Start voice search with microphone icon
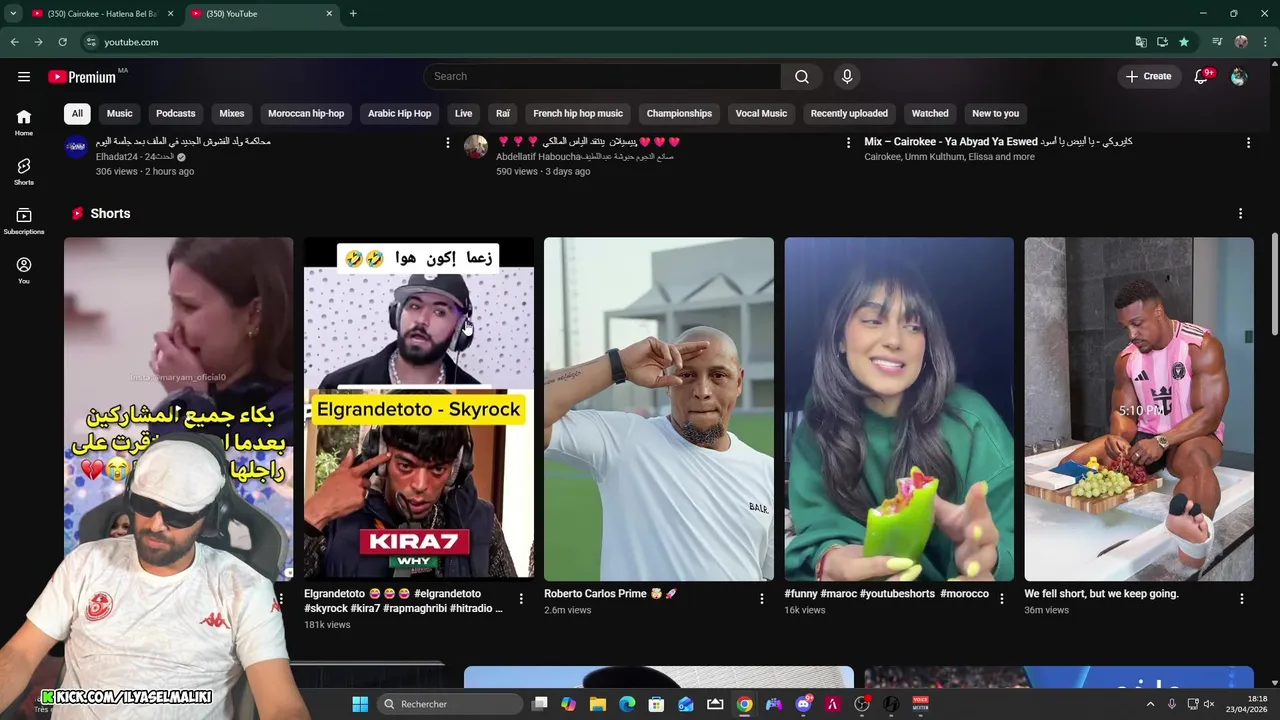The width and height of the screenshot is (1280, 720). (847, 76)
